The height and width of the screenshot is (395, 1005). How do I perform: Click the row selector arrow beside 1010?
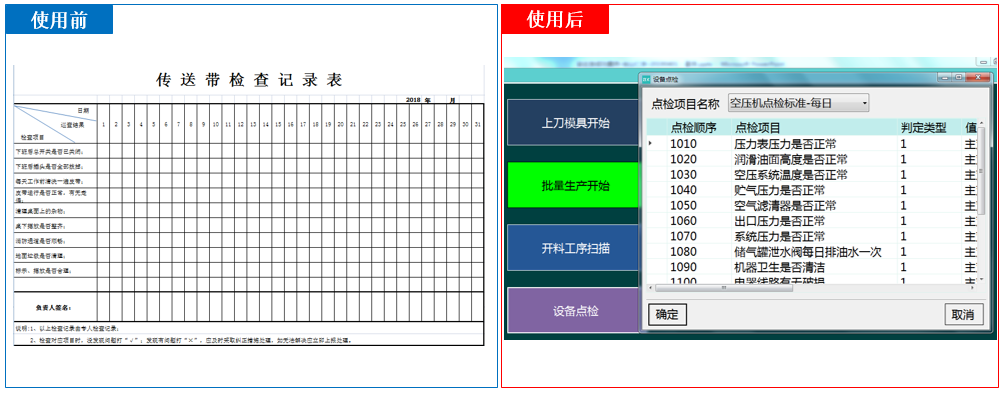(x=650, y=144)
